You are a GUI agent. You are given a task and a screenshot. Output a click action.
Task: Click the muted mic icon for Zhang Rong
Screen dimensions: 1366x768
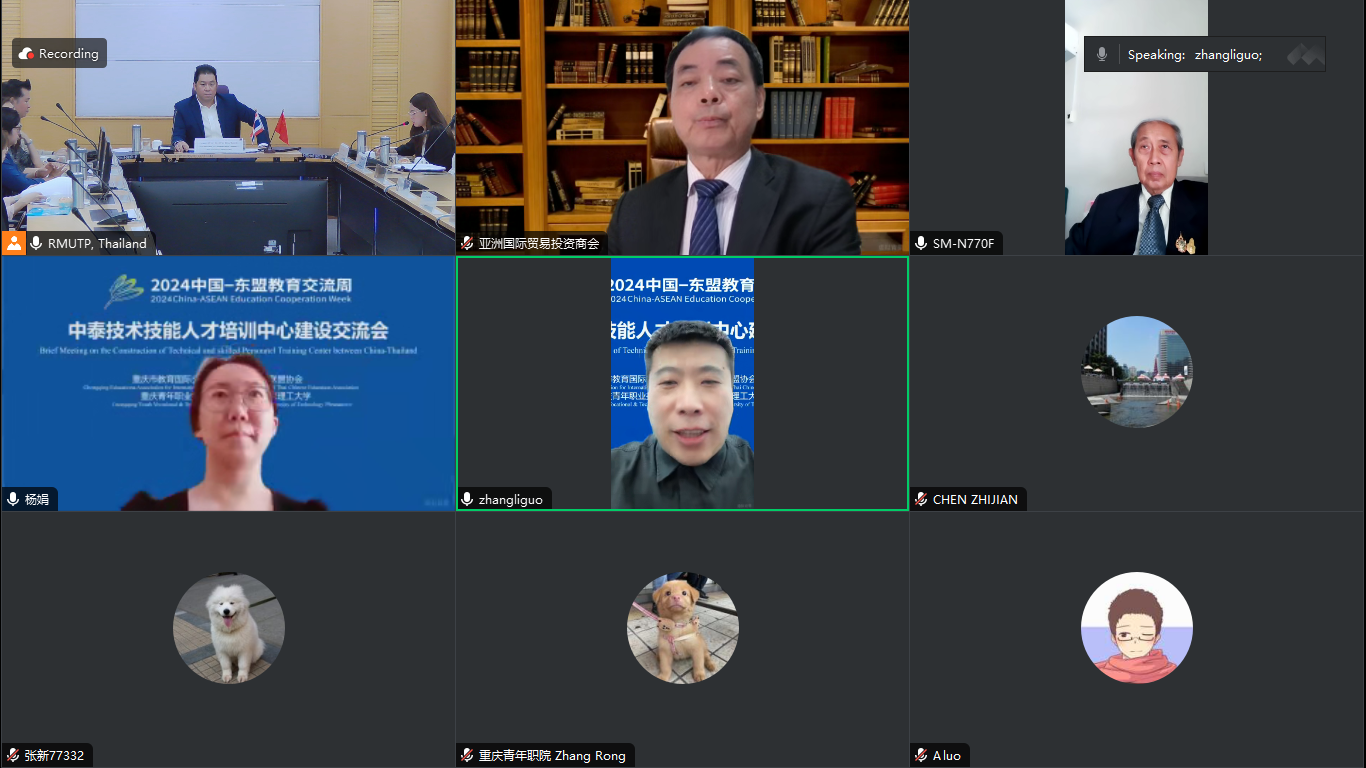click(467, 755)
